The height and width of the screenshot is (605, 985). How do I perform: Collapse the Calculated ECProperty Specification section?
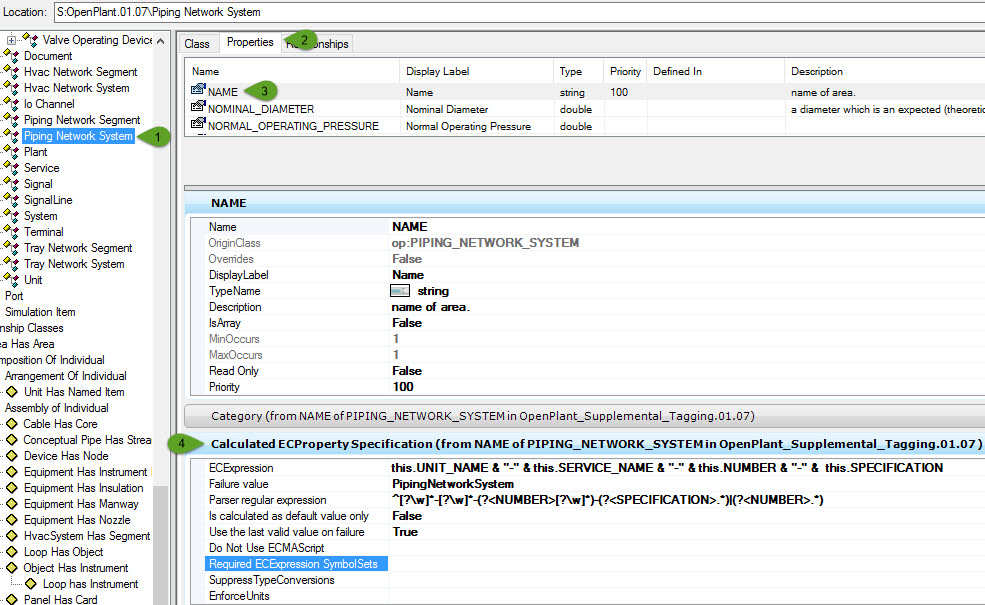coord(584,444)
